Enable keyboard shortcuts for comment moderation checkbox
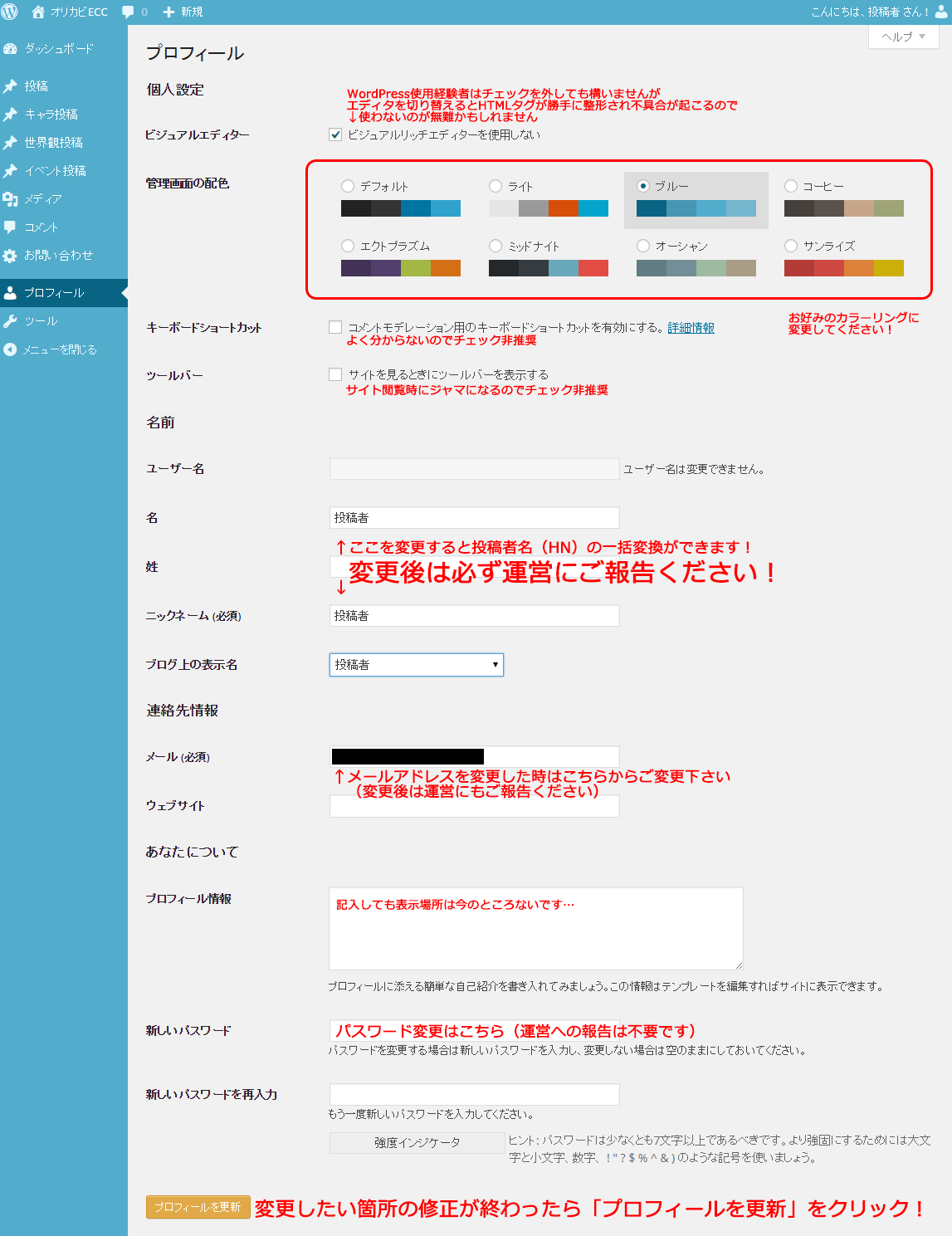 (x=335, y=327)
